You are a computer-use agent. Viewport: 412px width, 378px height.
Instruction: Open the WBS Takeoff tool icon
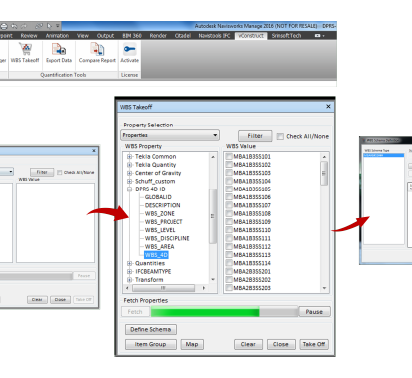click(x=25, y=49)
